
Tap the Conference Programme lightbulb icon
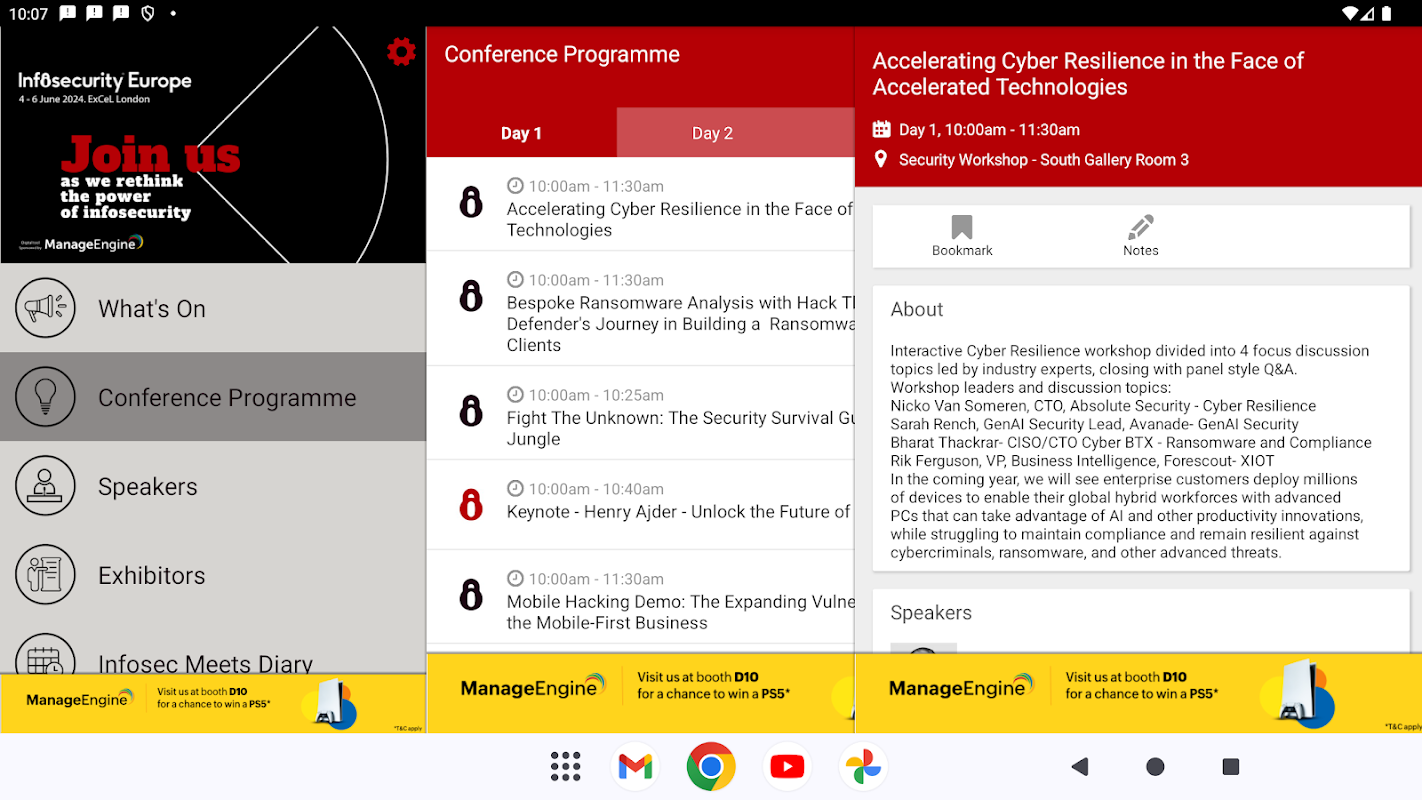(x=45, y=397)
